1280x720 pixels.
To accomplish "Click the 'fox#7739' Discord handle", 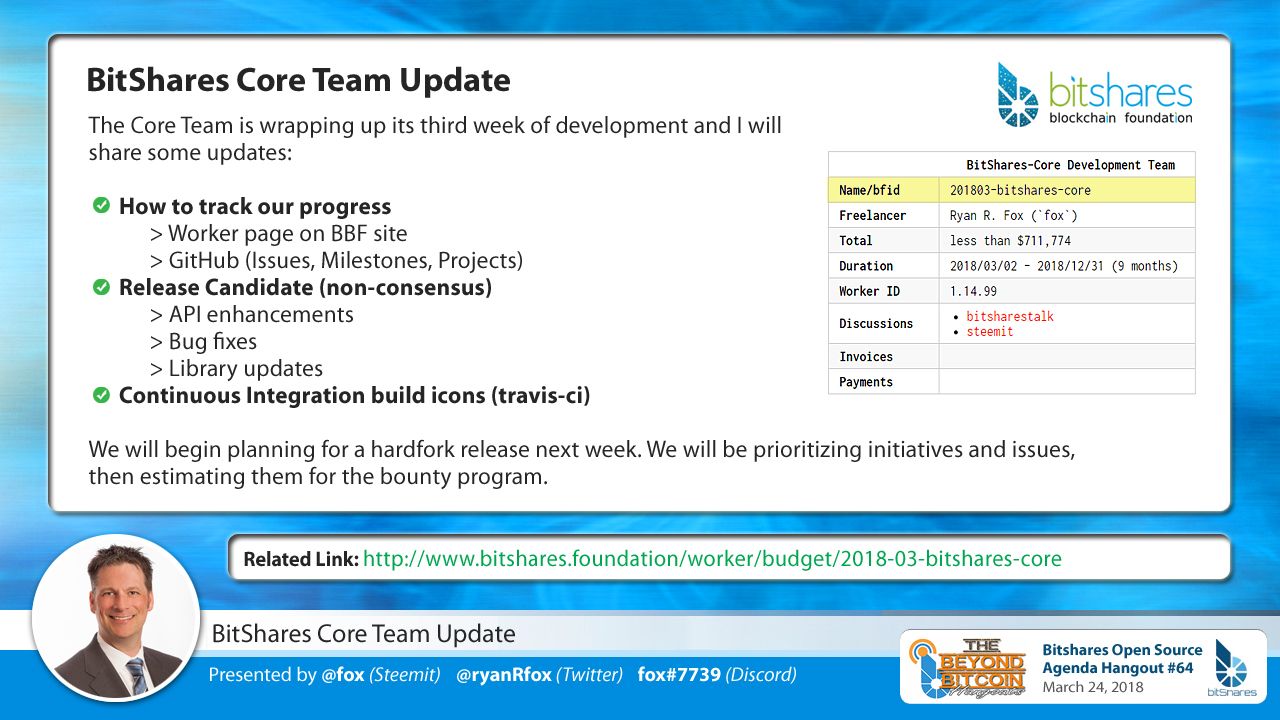I will 679,675.
